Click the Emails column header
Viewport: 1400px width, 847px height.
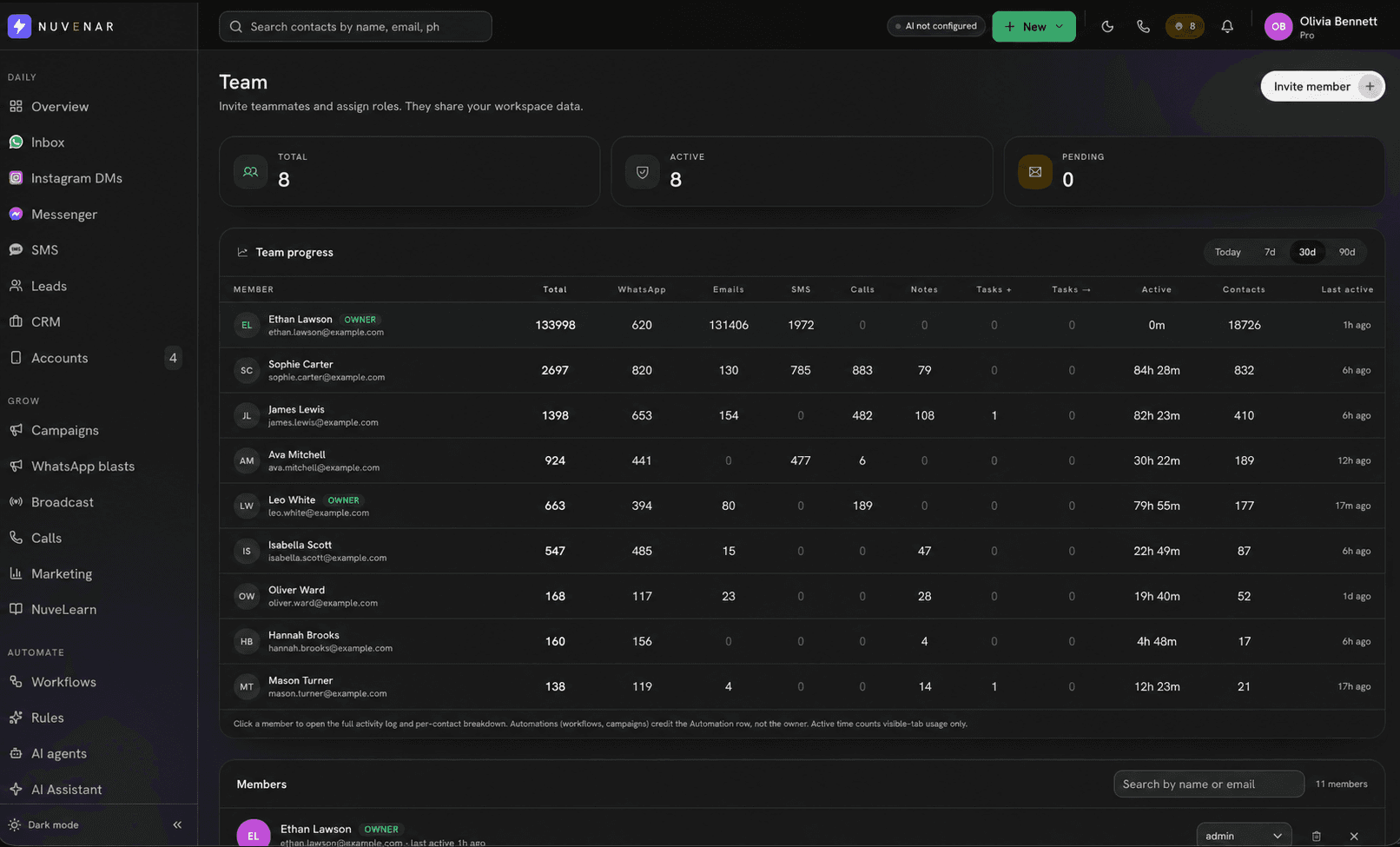728,289
